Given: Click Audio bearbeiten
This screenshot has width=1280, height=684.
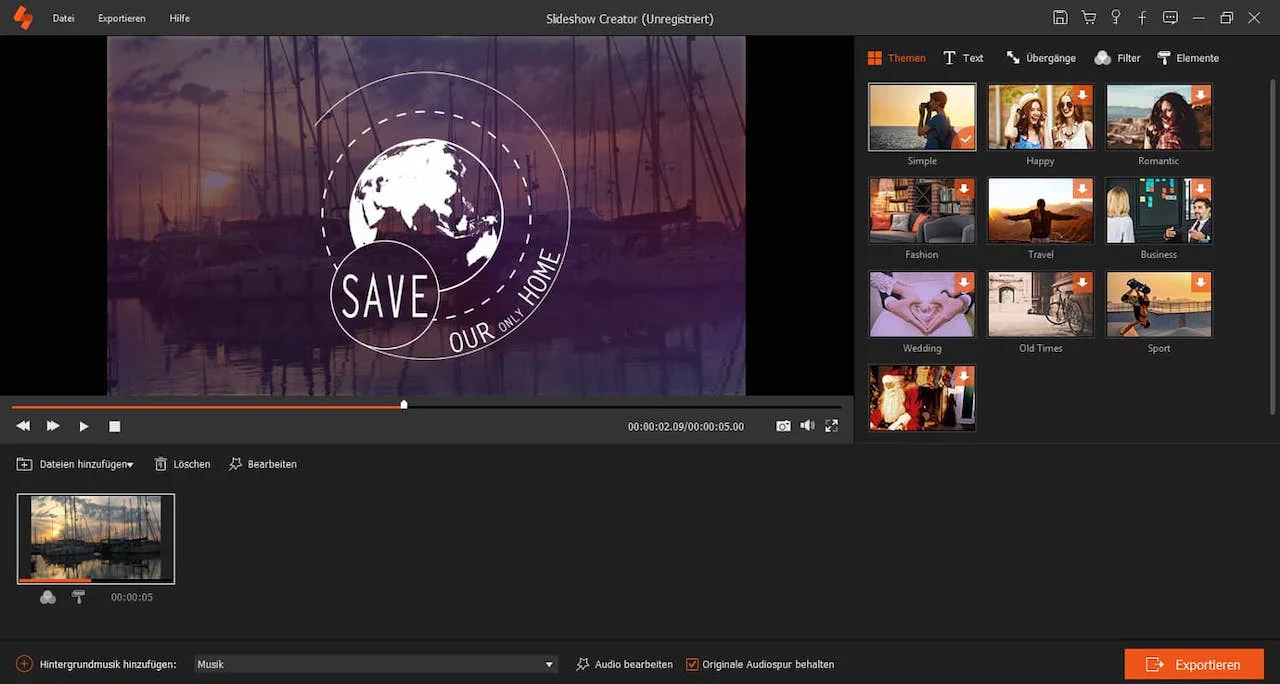Looking at the screenshot, I should (625, 664).
